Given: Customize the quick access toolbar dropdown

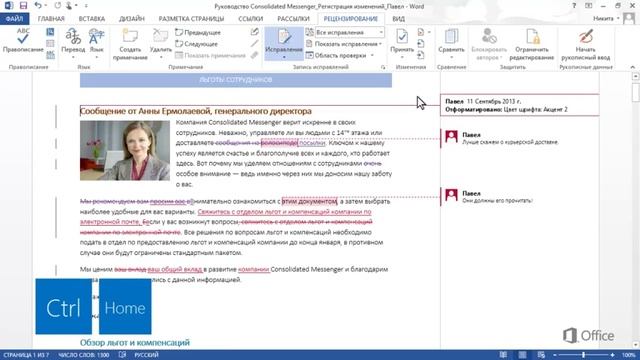Looking at the screenshot, I should (x=86, y=6).
